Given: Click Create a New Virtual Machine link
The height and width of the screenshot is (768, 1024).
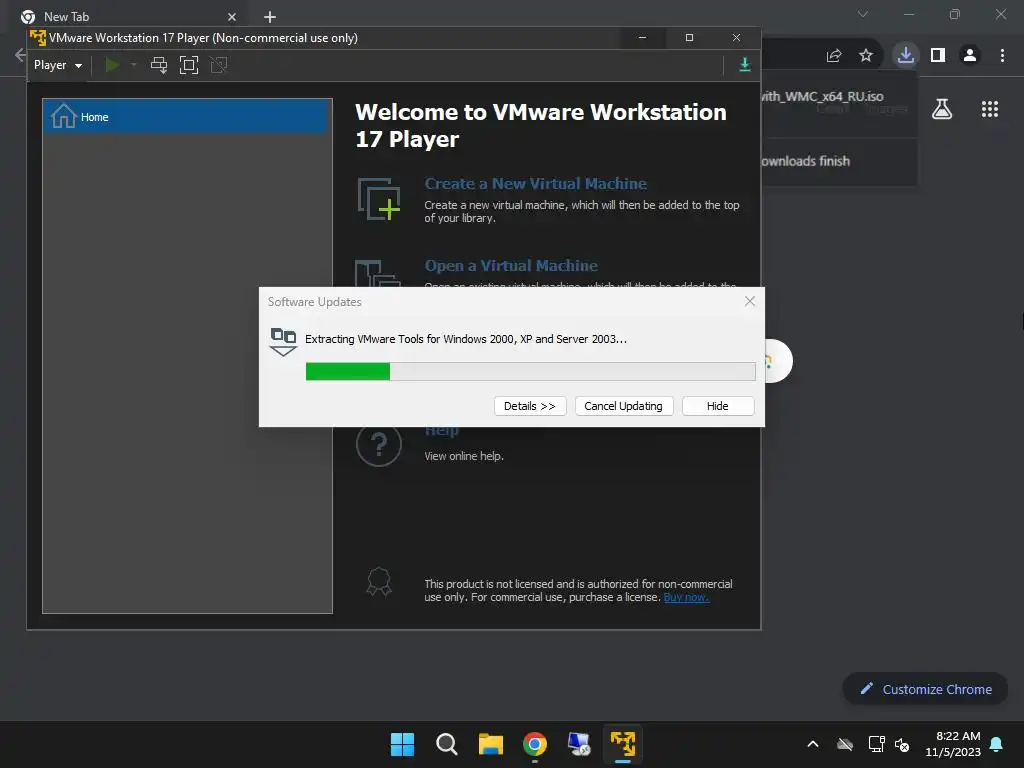Looking at the screenshot, I should coord(536,184).
